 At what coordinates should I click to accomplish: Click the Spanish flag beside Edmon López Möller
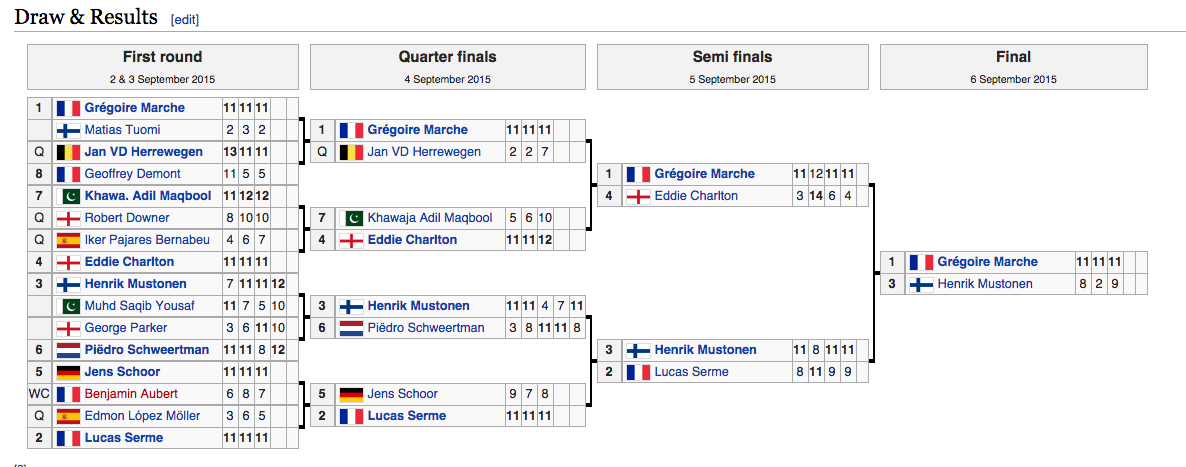(68, 416)
